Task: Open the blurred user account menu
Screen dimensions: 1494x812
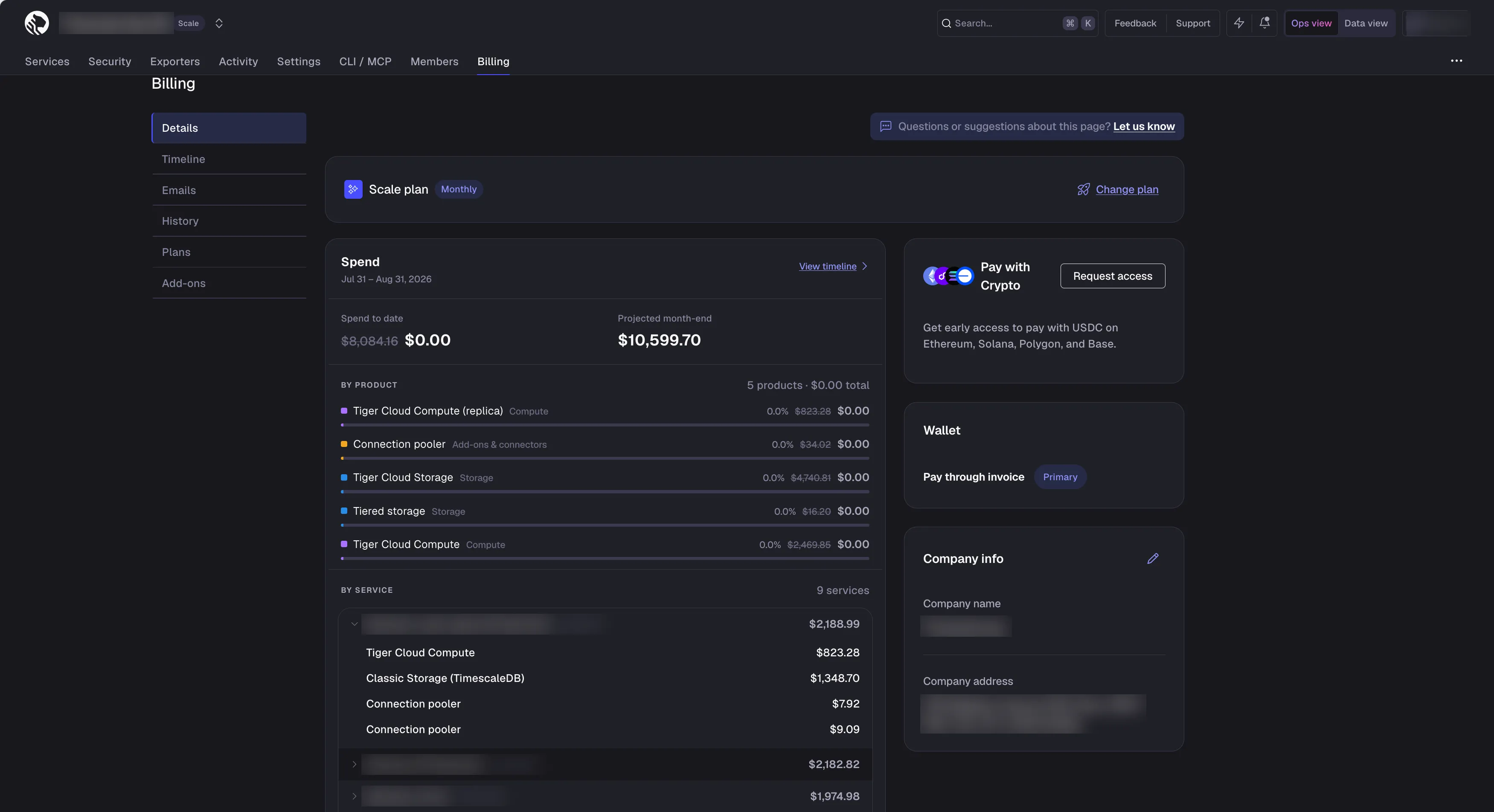Action: click(x=1436, y=23)
